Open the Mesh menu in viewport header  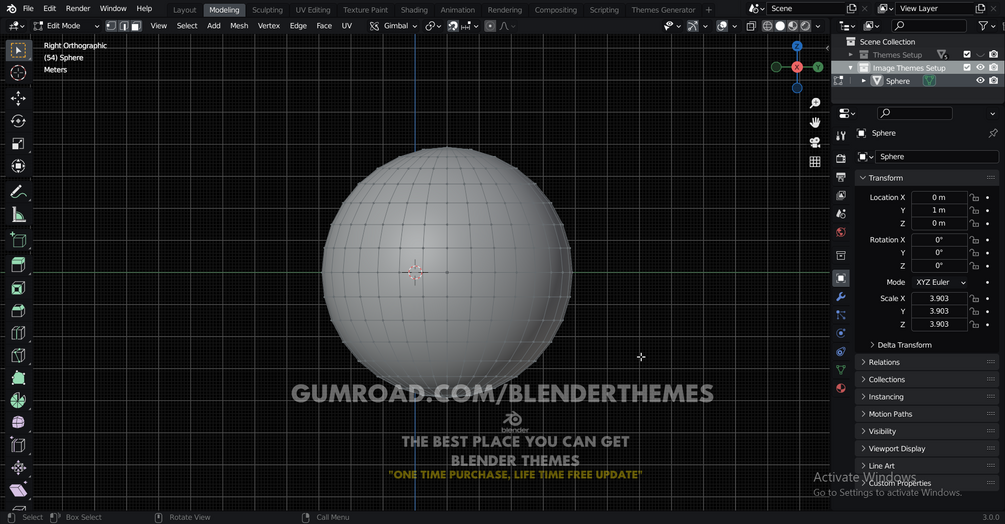point(239,26)
